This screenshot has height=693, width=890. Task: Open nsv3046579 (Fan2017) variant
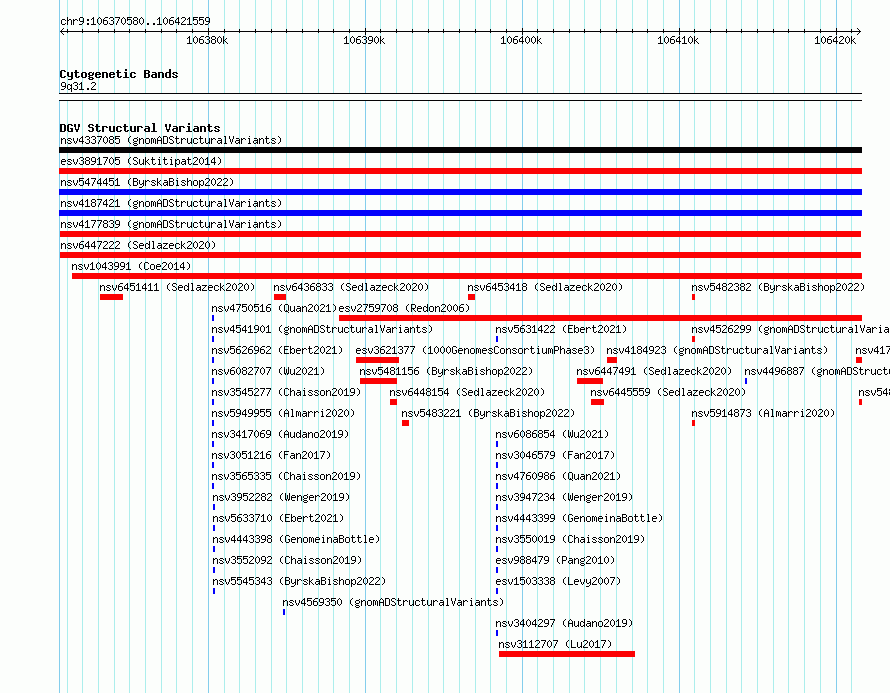coord(555,455)
